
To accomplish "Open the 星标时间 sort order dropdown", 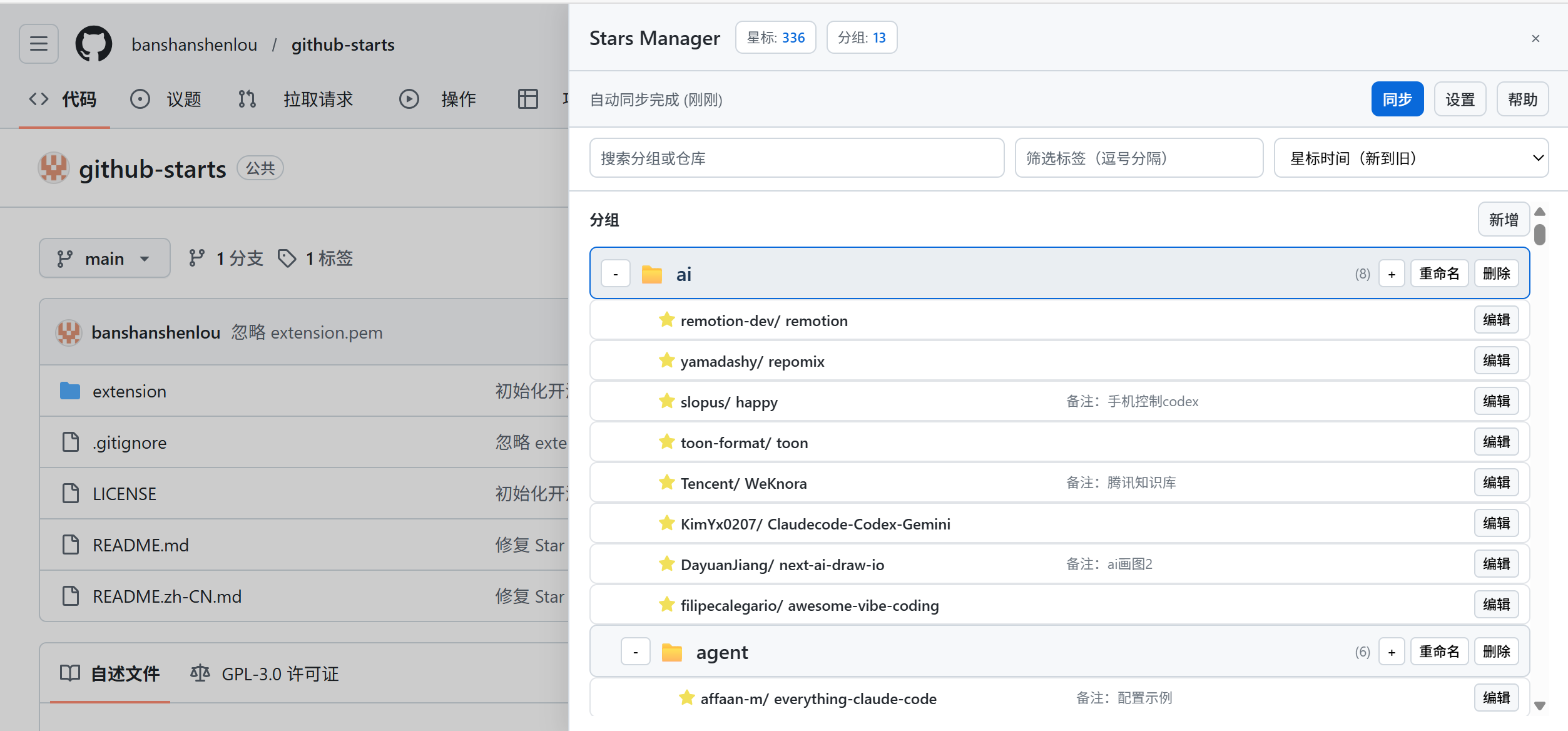I will 1411,158.
